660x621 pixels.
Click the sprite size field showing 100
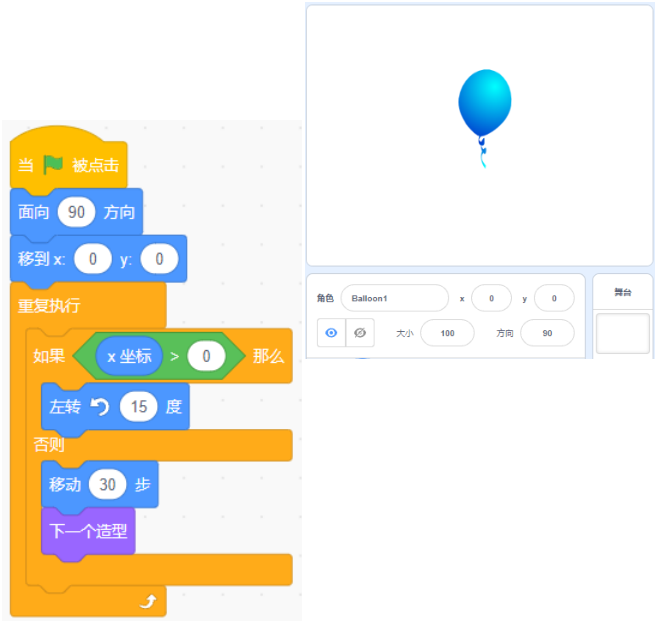(447, 333)
